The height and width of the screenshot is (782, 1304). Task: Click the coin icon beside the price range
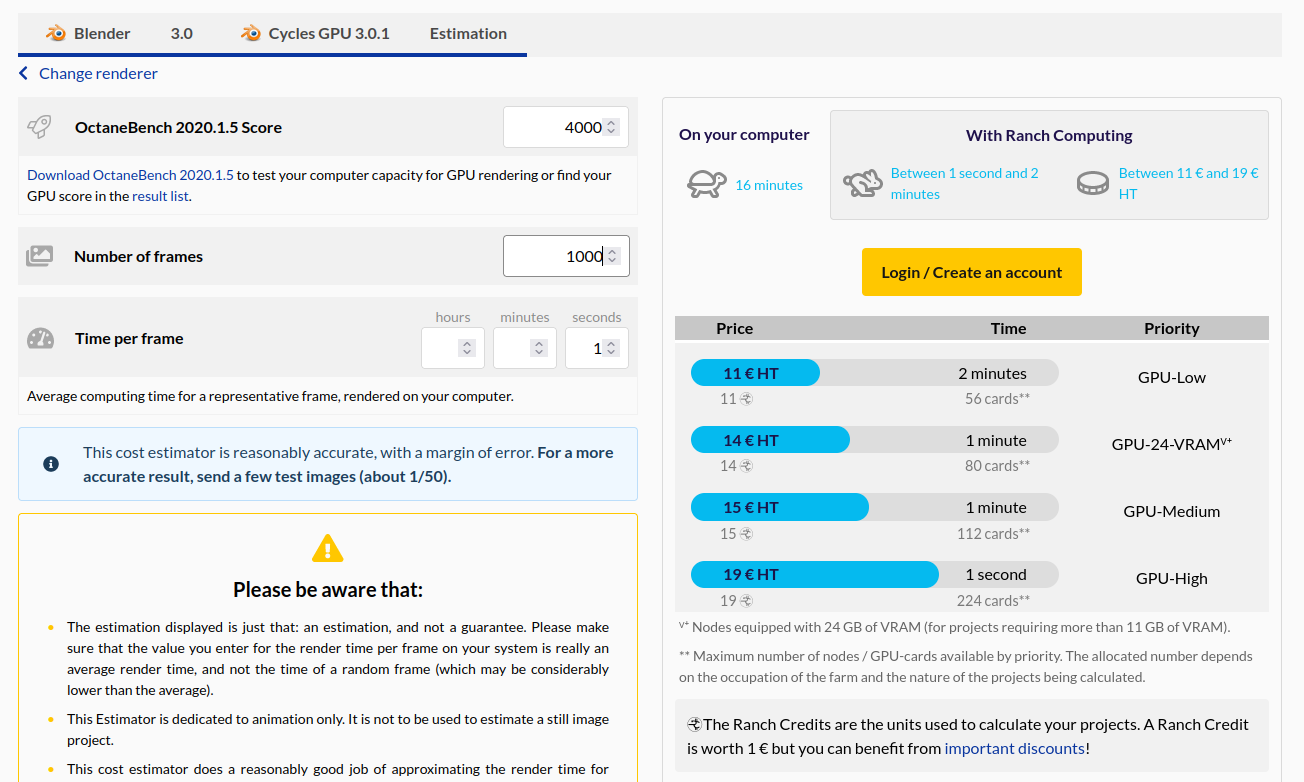1093,184
